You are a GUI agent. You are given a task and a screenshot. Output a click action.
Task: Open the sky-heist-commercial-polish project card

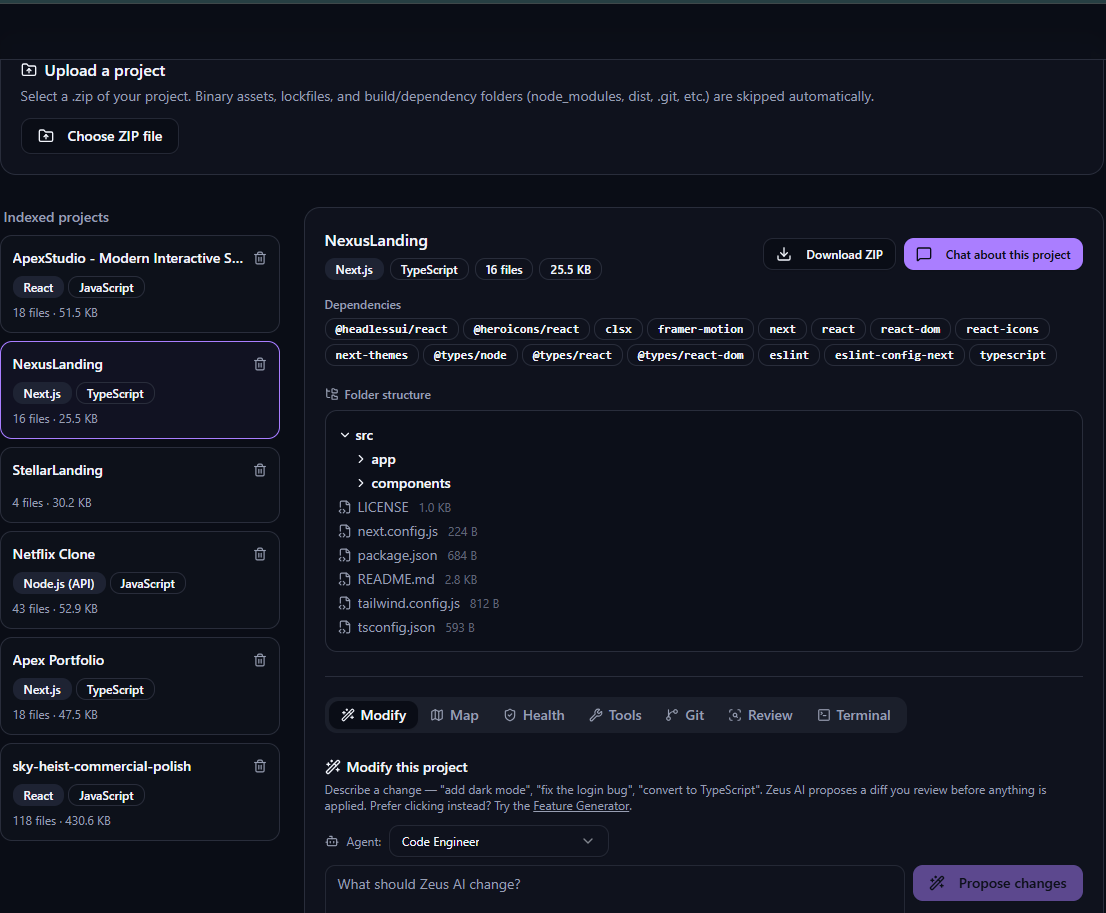(140, 792)
